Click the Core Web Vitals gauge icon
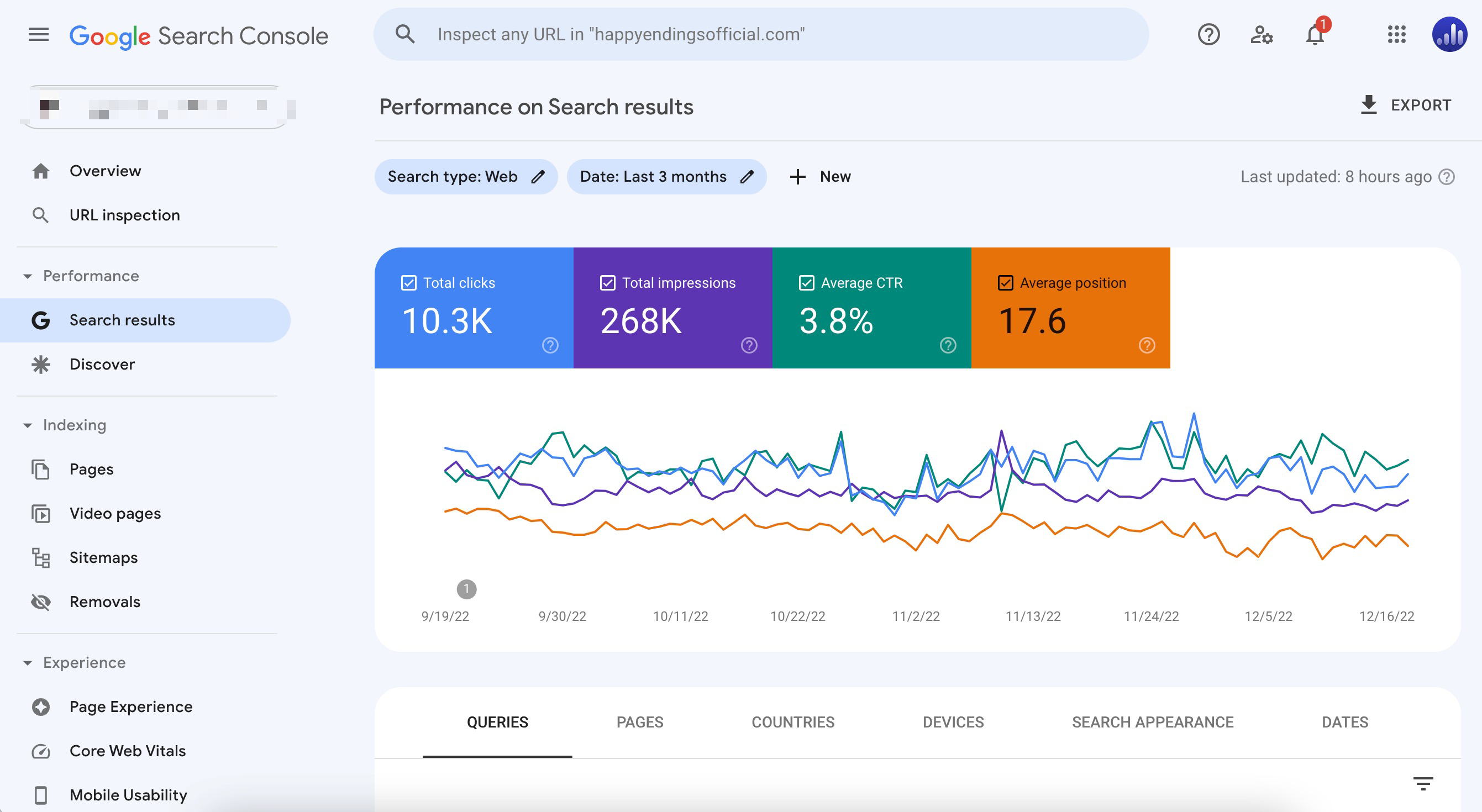The image size is (1482, 812). pos(41,751)
